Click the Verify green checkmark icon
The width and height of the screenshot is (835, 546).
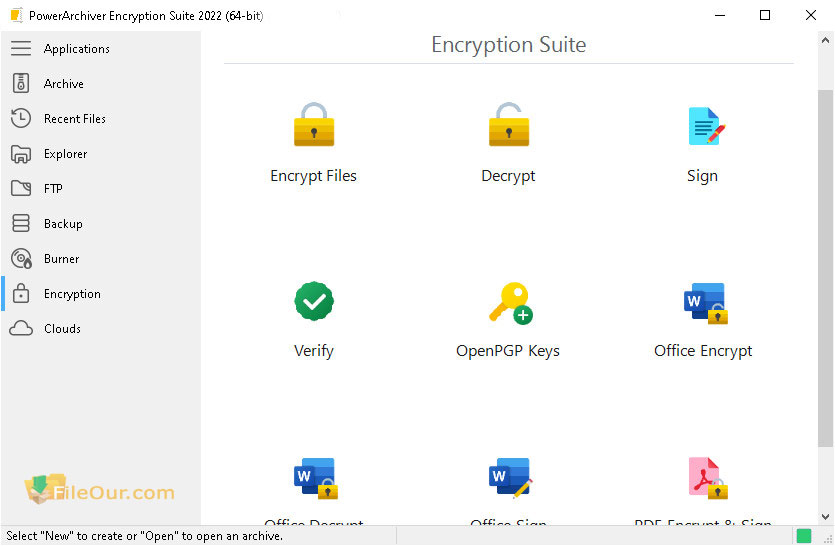click(x=313, y=301)
